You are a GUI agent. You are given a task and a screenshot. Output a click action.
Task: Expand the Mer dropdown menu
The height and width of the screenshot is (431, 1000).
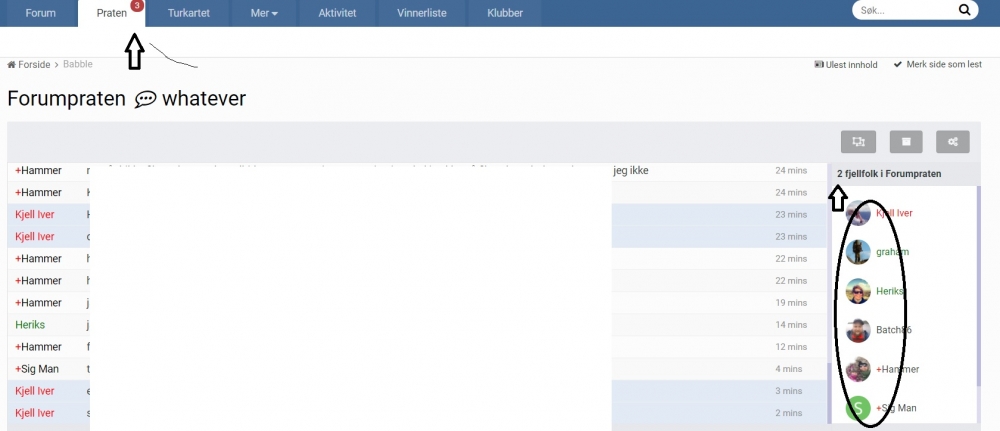click(x=264, y=14)
